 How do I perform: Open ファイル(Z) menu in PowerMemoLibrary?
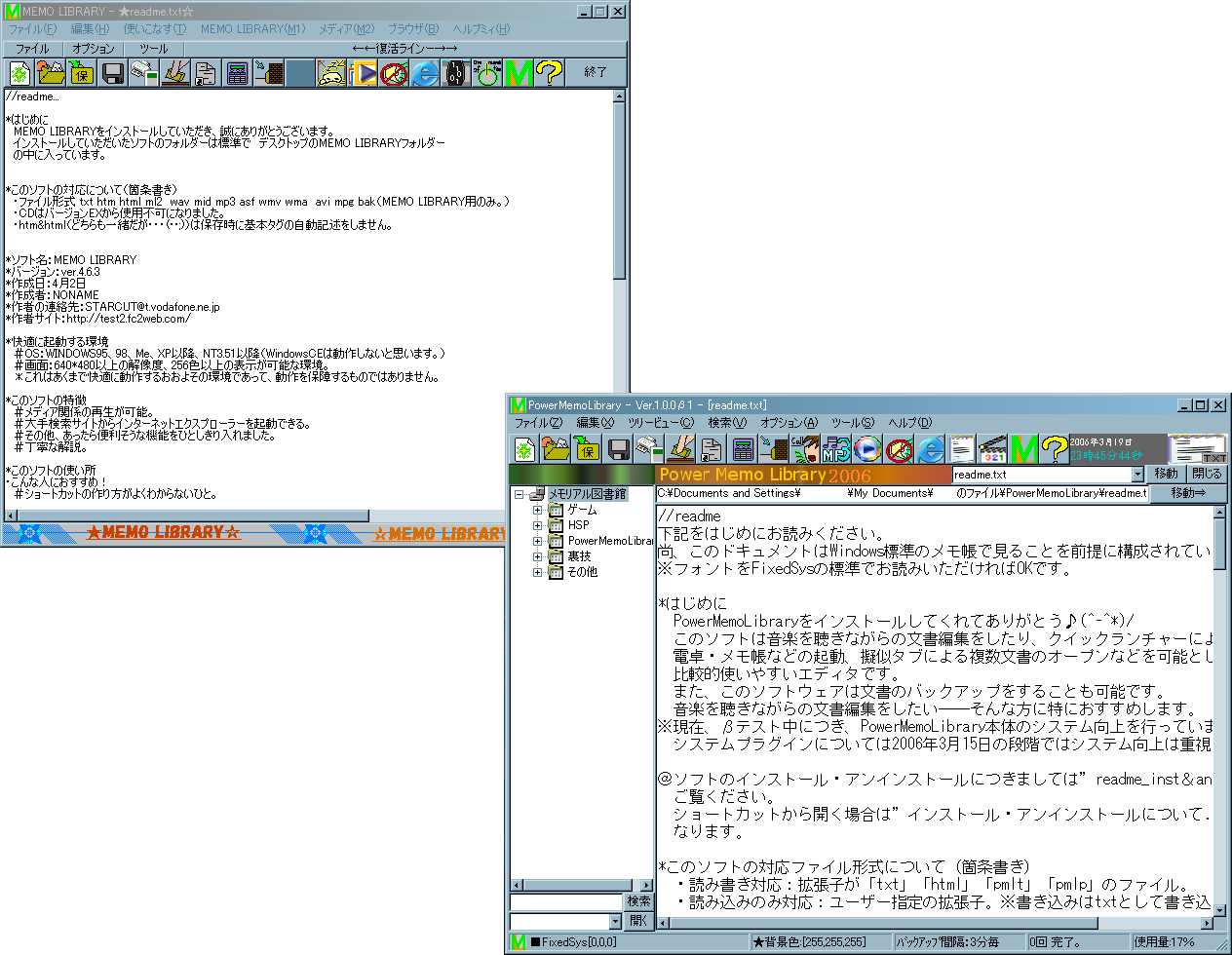point(538,423)
